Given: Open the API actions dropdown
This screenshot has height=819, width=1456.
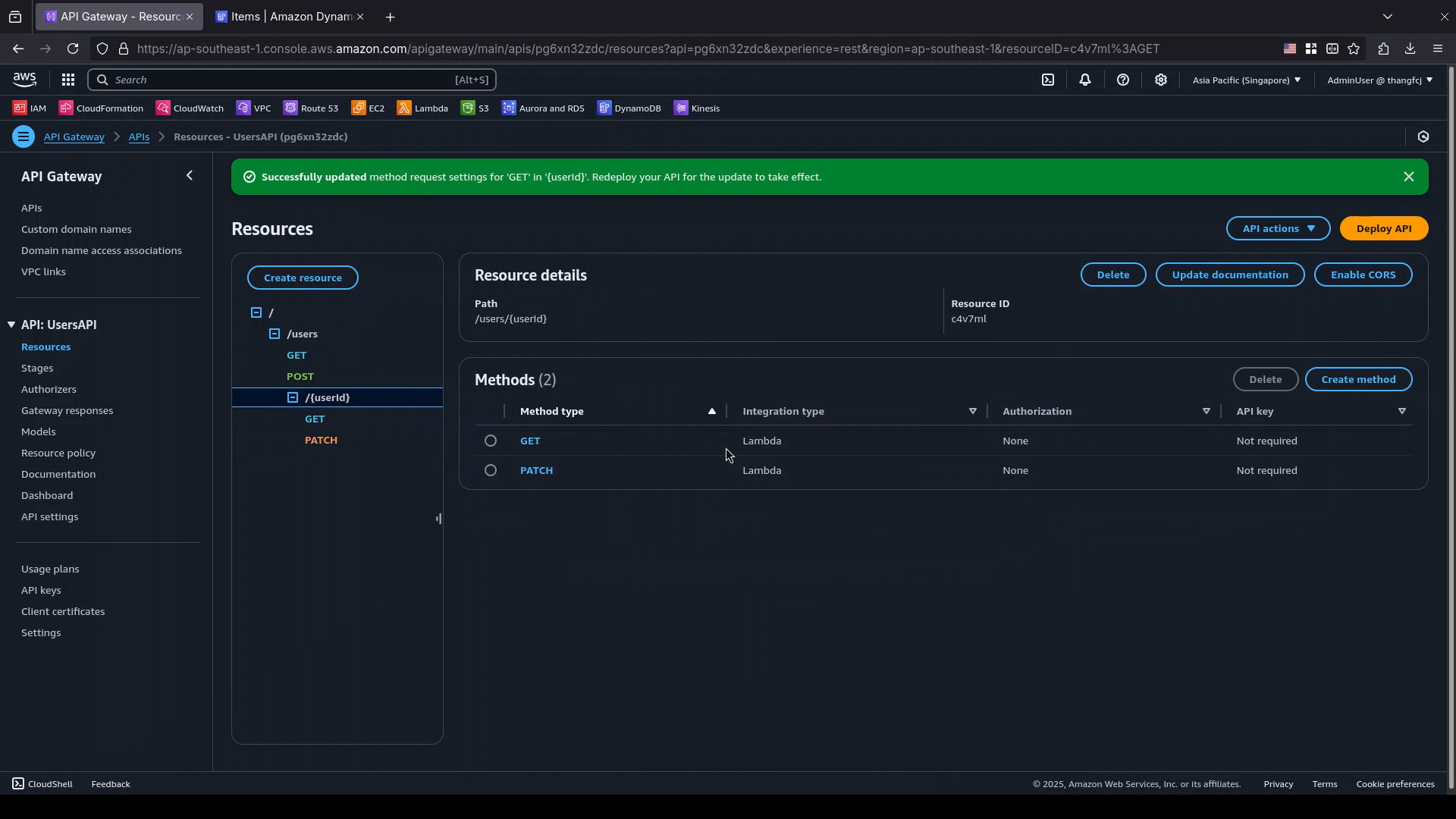Looking at the screenshot, I should tap(1279, 228).
